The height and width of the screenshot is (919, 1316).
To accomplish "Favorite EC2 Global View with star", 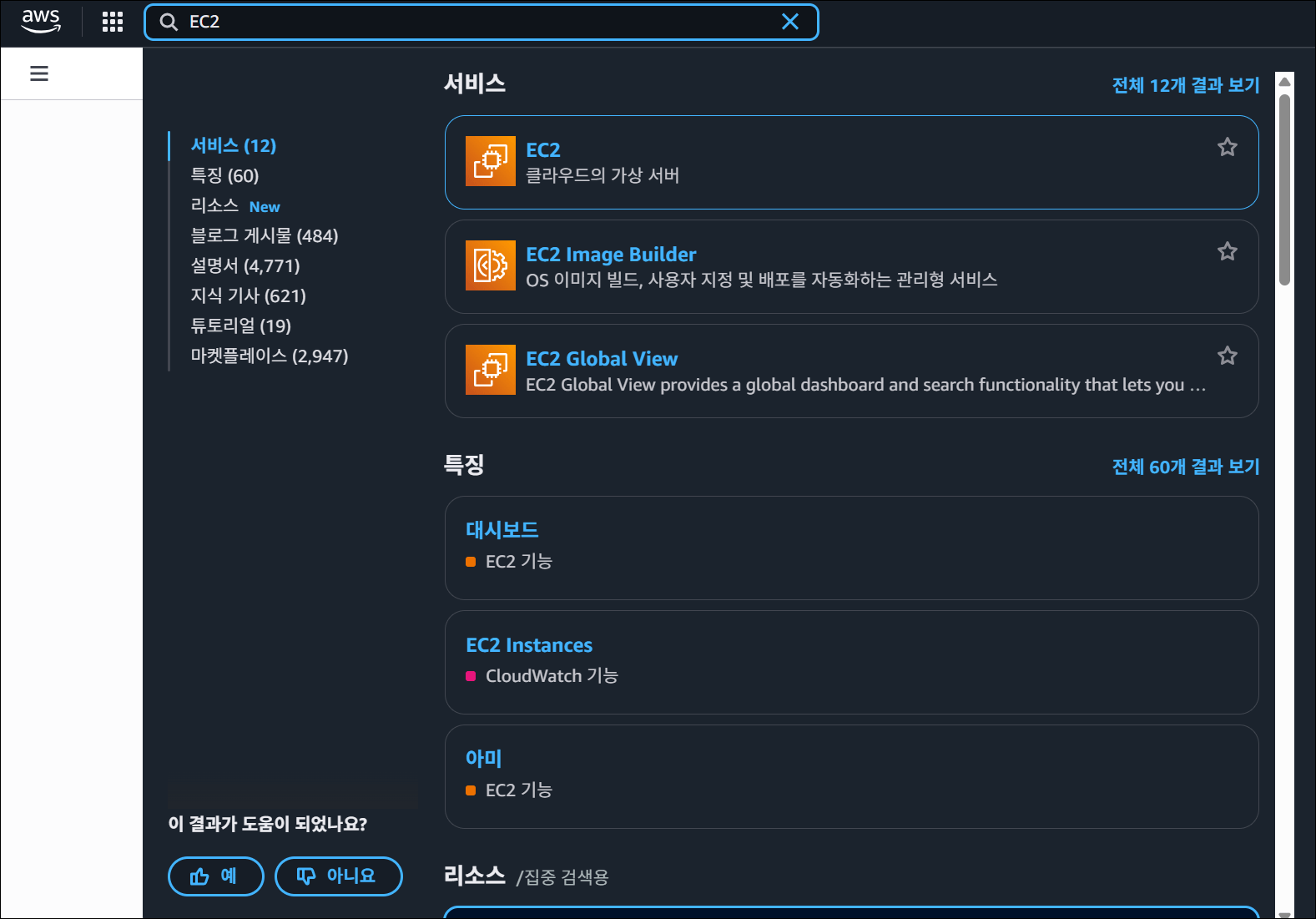I will (1227, 356).
